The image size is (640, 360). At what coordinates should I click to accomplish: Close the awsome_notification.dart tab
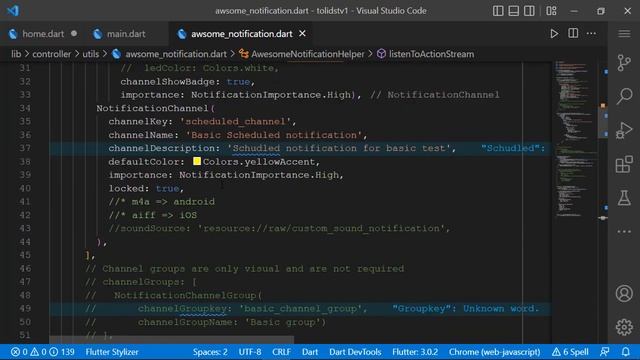coord(302,33)
